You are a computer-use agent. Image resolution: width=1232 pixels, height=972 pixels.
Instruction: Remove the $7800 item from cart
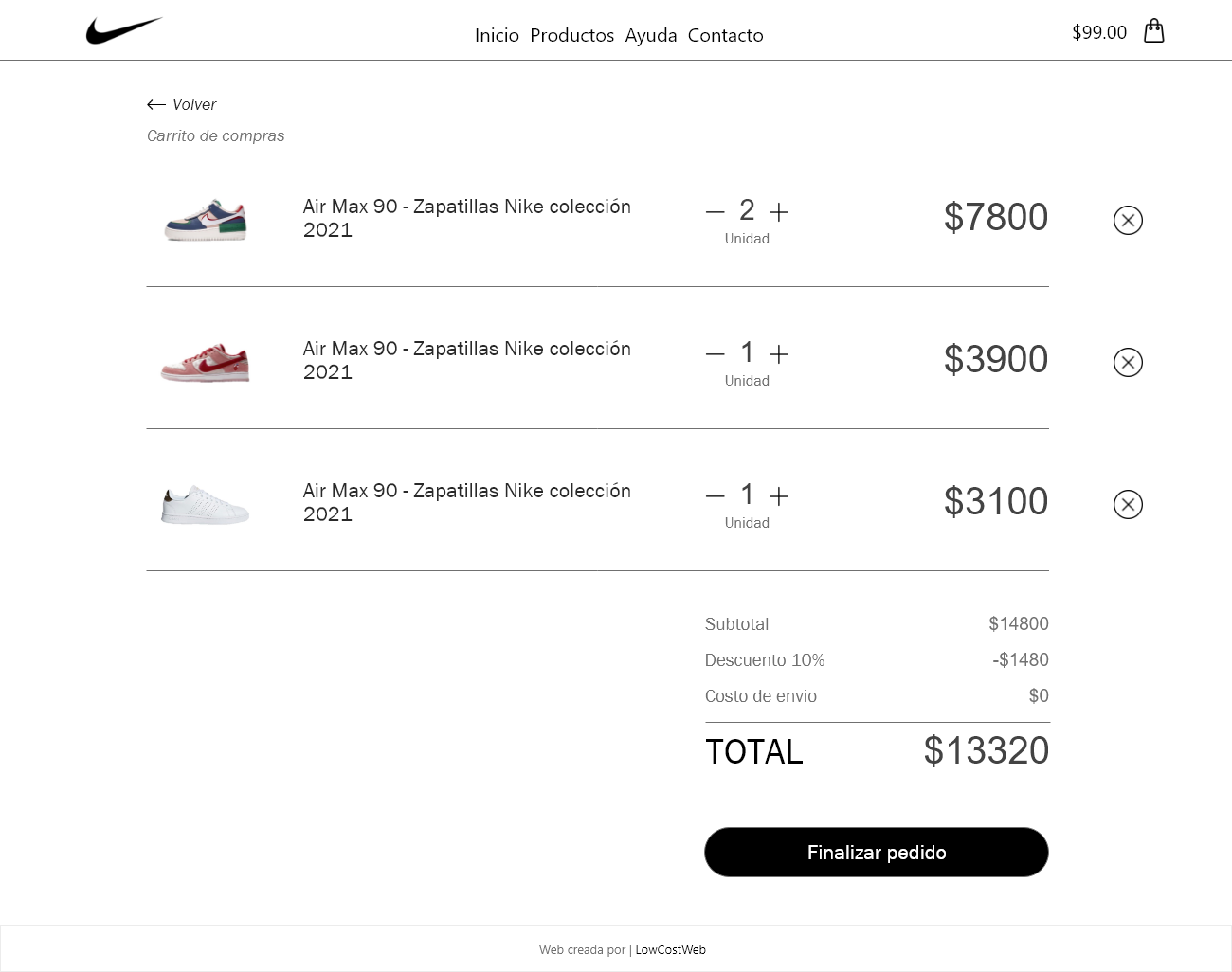click(1128, 221)
